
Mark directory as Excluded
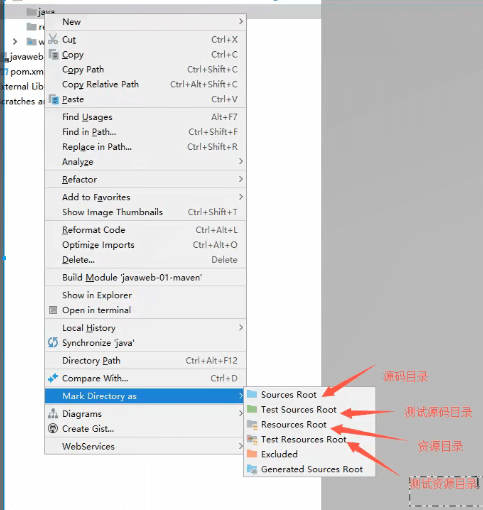point(309,454)
